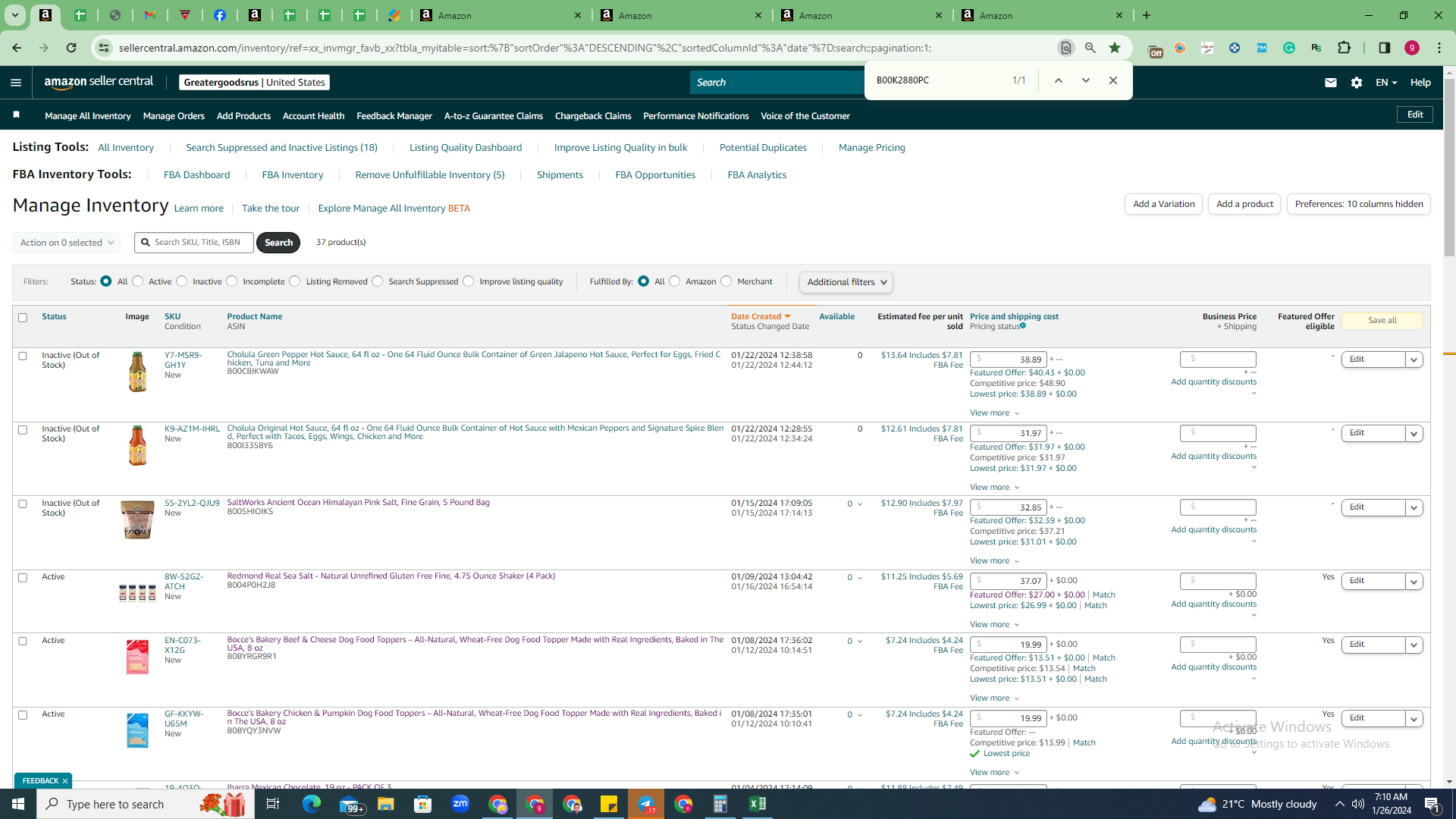Select the Active status filter

[138, 281]
